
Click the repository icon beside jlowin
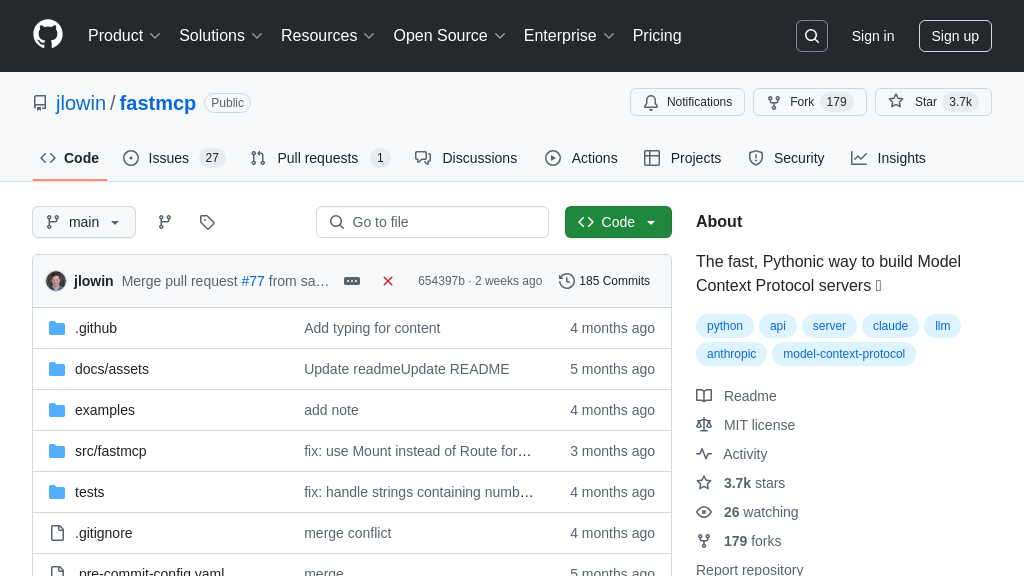pos(40,103)
